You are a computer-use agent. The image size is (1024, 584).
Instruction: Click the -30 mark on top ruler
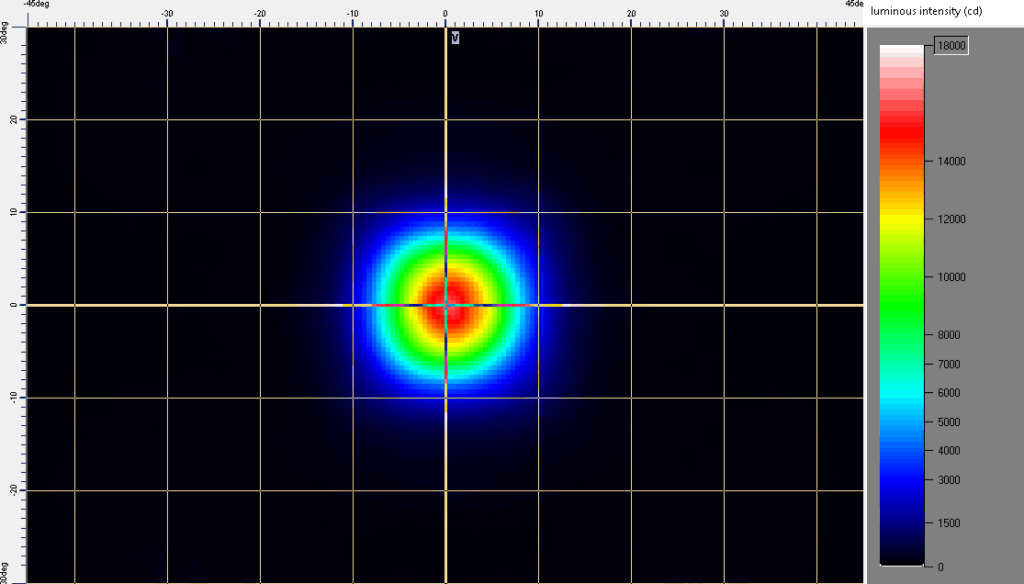tap(167, 14)
